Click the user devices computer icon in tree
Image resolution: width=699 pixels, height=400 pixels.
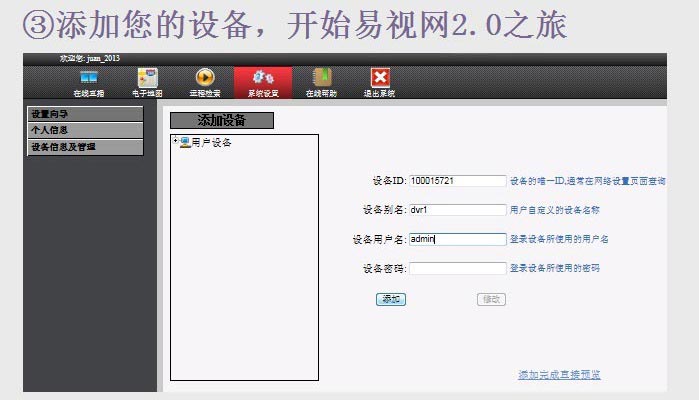[185, 143]
